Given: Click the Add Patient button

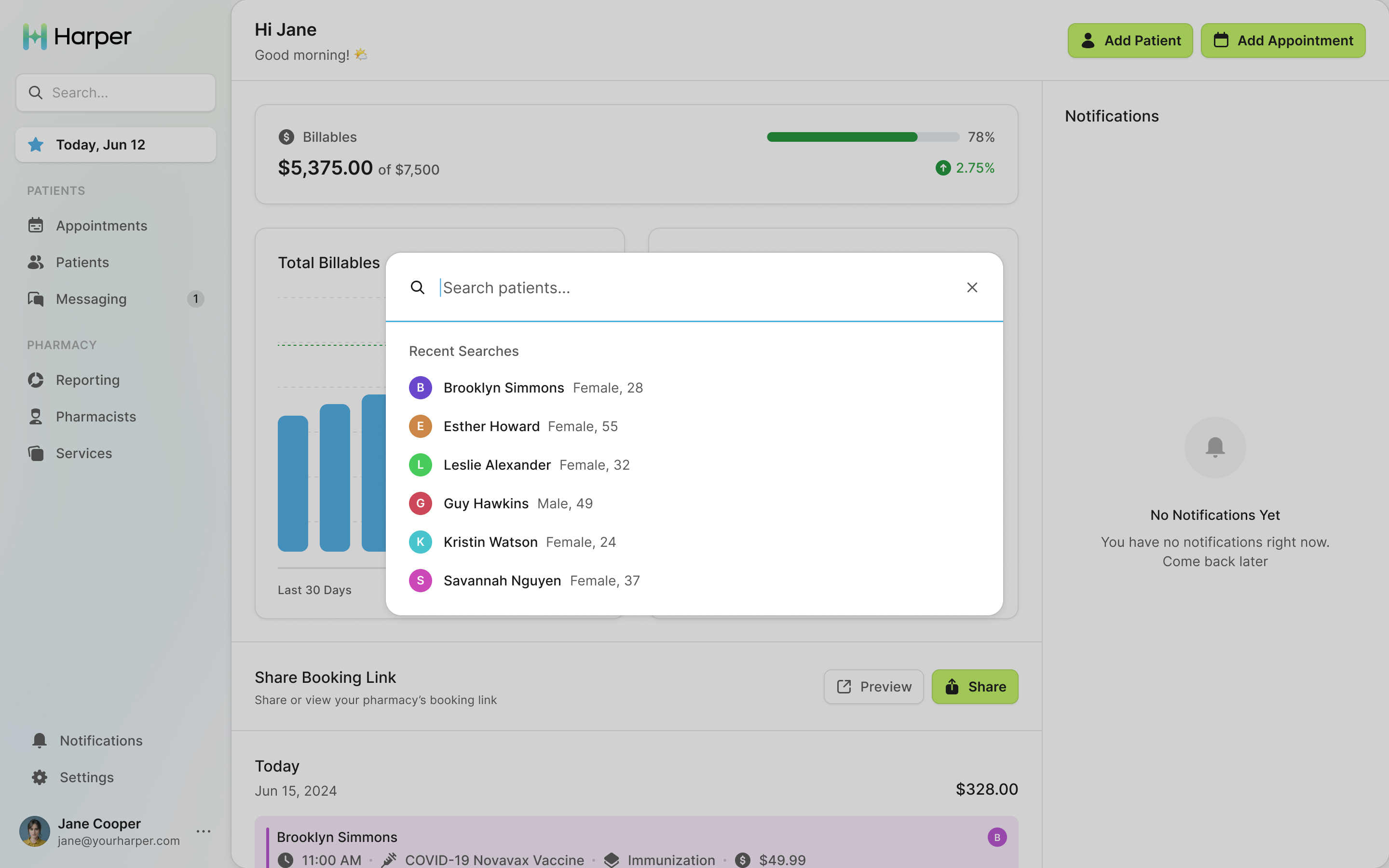Looking at the screenshot, I should click(x=1130, y=41).
